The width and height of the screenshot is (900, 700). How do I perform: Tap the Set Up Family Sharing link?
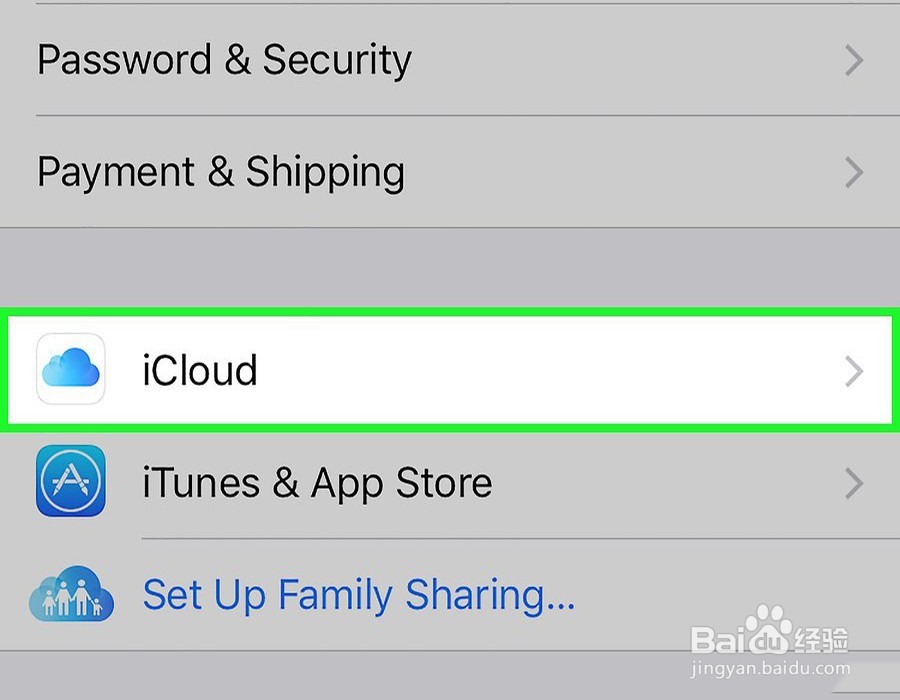click(x=359, y=596)
